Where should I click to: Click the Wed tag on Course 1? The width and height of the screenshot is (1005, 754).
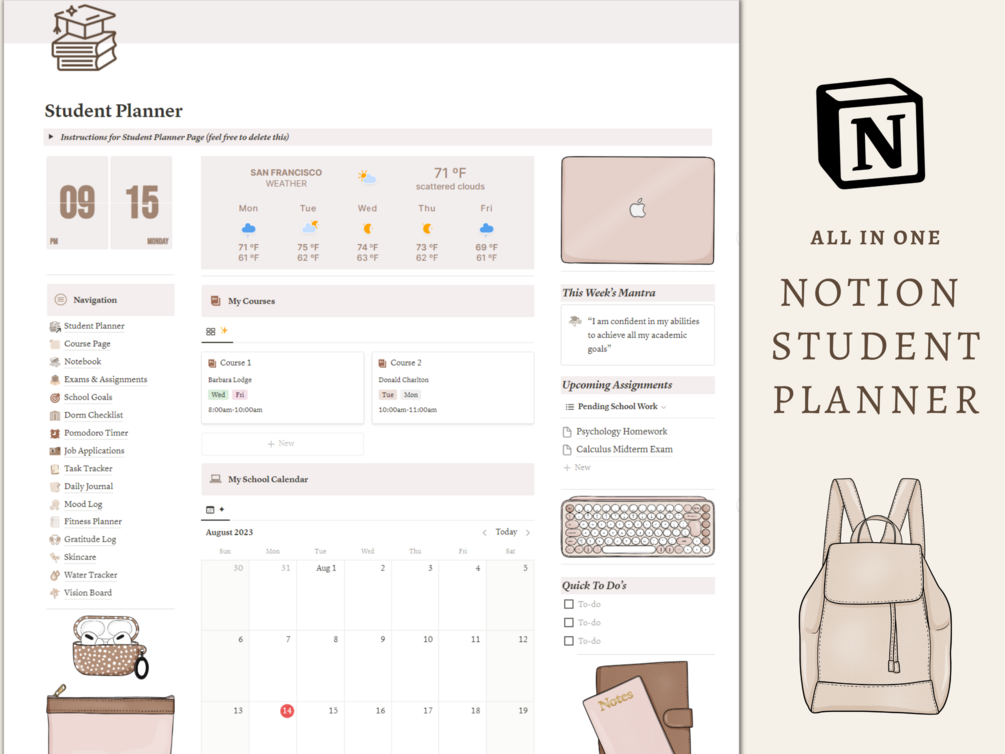[219, 395]
